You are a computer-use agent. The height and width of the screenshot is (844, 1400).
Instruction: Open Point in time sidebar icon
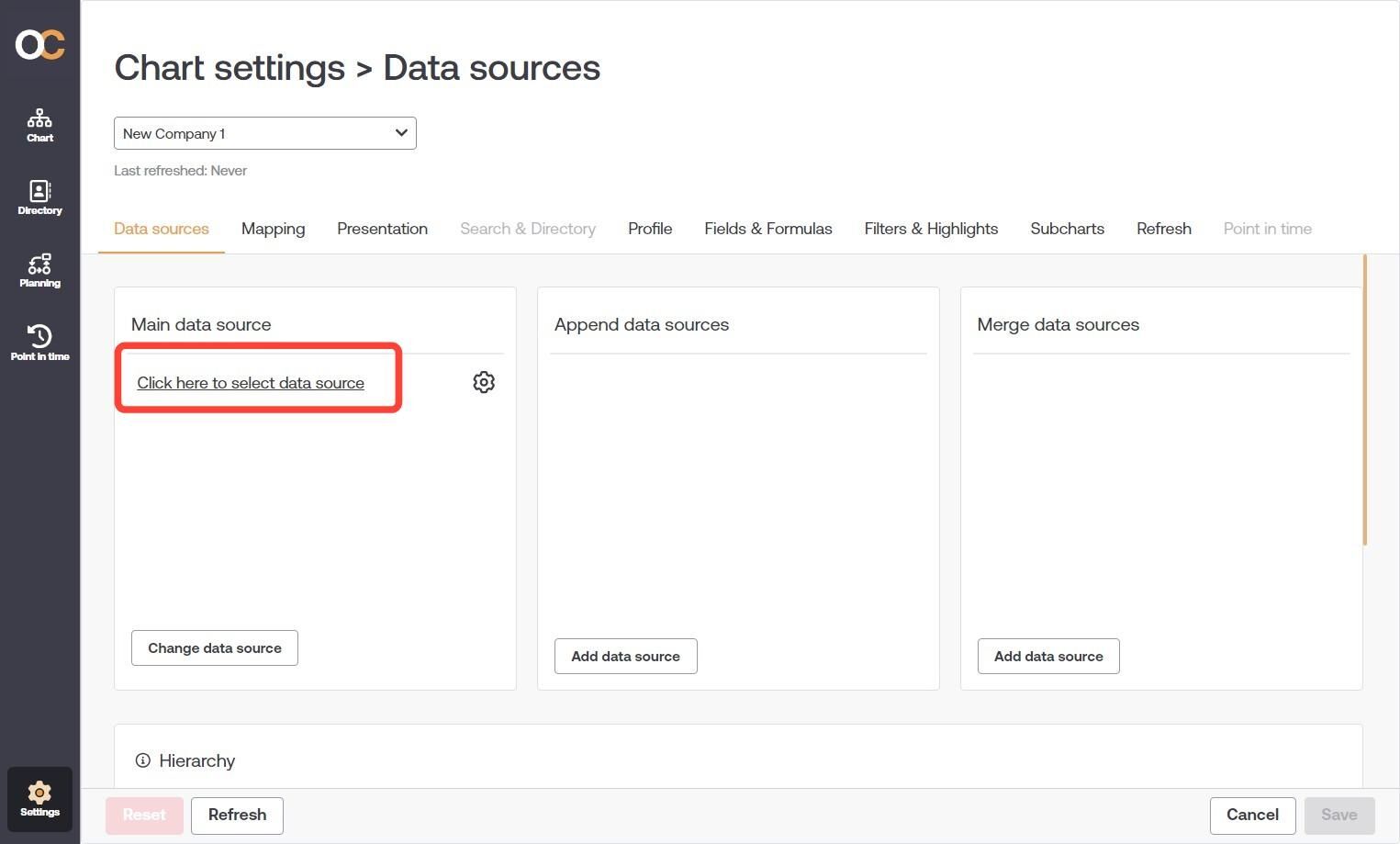39,343
